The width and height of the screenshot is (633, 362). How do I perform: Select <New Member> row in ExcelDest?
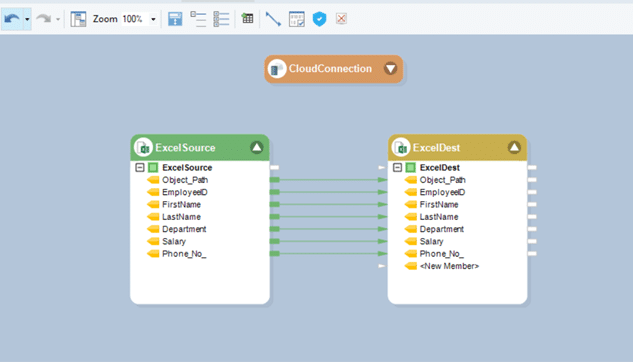coord(449,266)
